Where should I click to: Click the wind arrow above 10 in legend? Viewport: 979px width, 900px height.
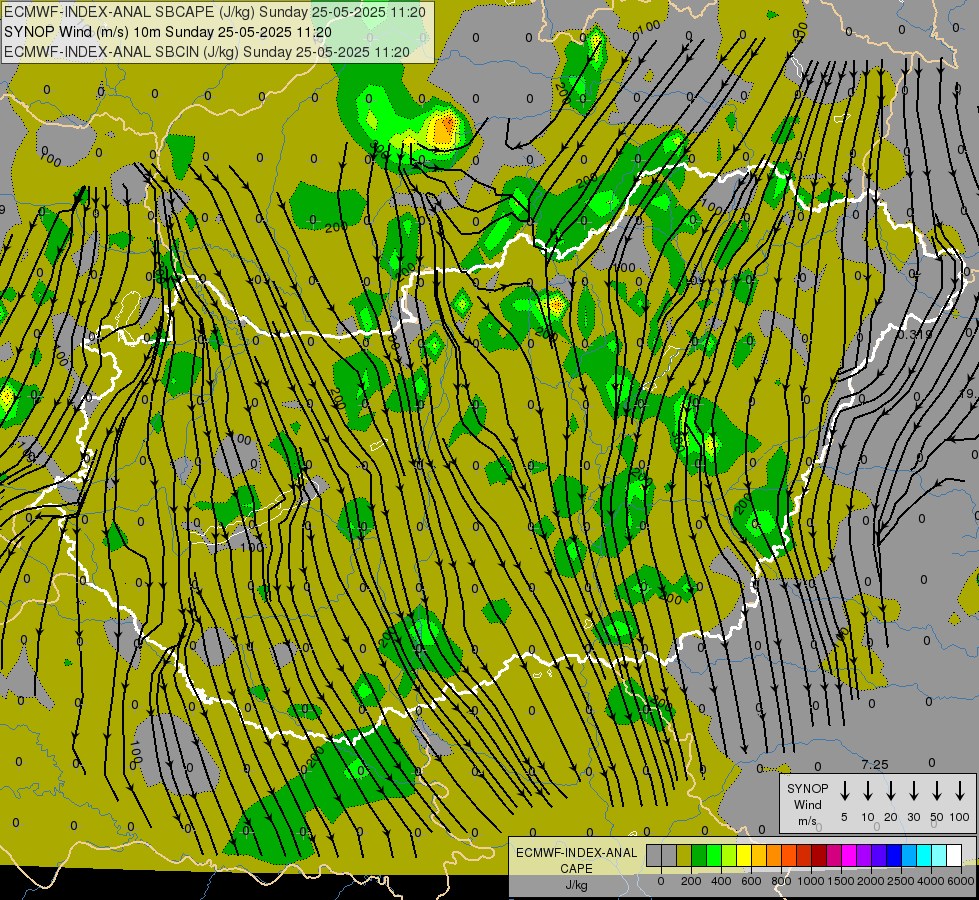(x=867, y=791)
